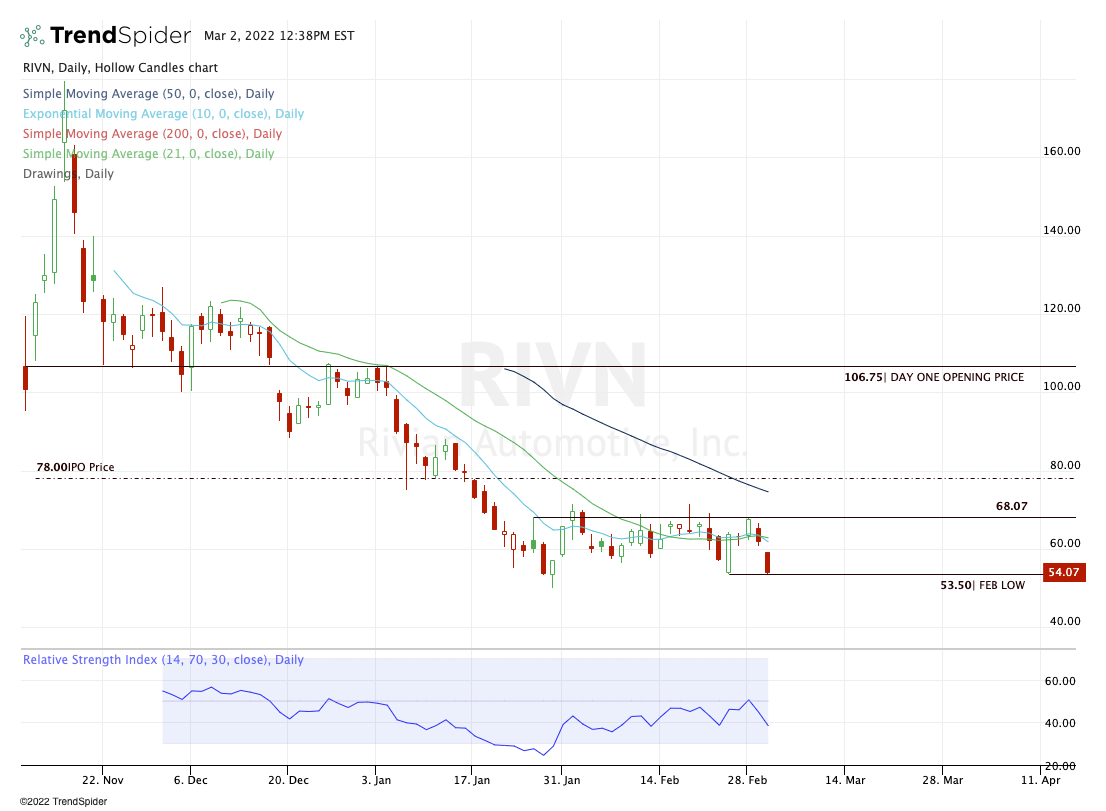The width and height of the screenshot is (1106, 811).
Task: Click the '©2022 TrendSpider' copyright text
Action: [x=63, y=802]
